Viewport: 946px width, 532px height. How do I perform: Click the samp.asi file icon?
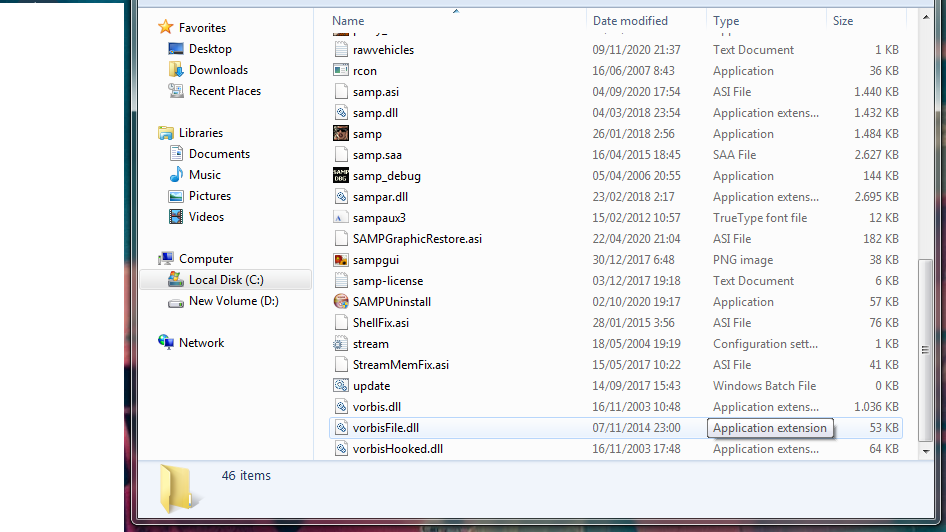click(341, 92)
